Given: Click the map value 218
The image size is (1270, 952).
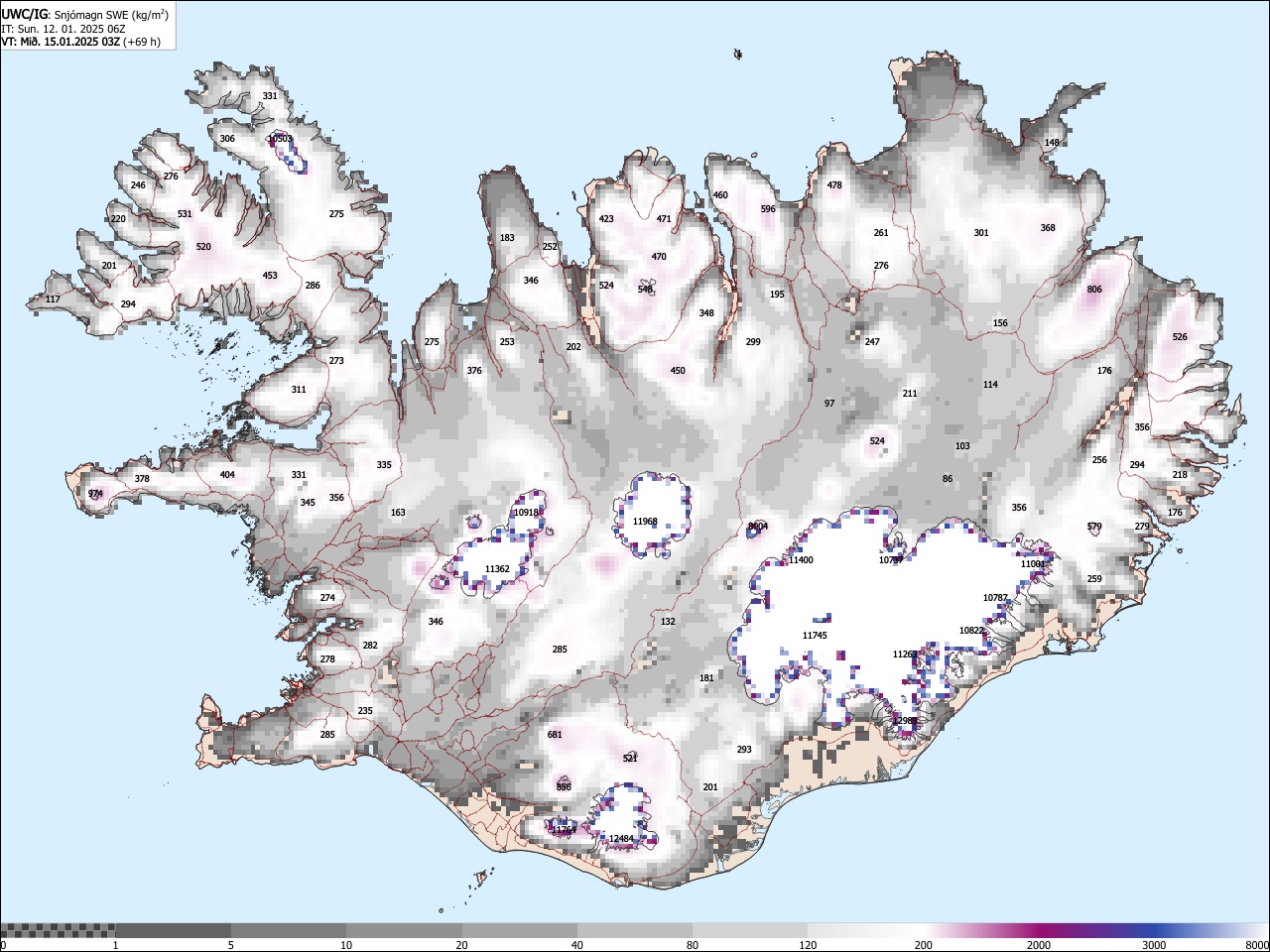Looking at the screenshot, I should coord(1180,475).
